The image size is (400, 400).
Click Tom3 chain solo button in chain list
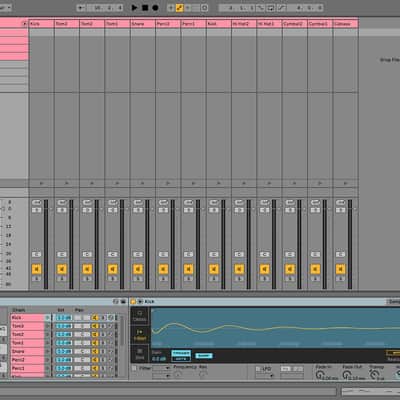coord(103,326)
